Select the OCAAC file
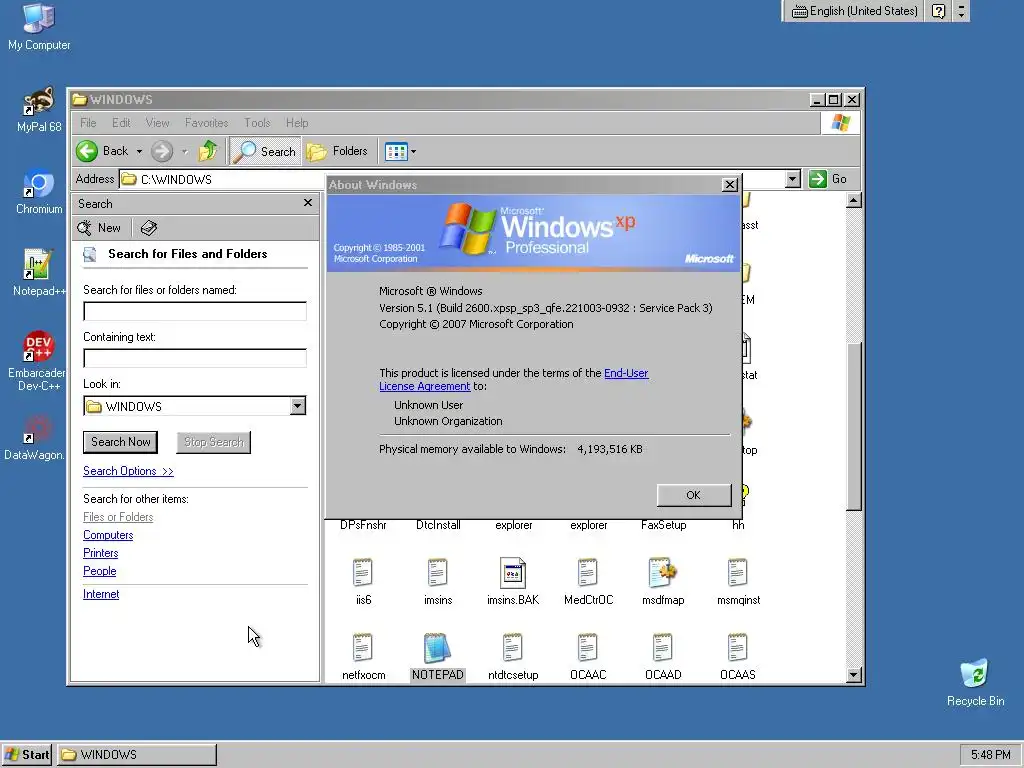Screen dimensions: 1024x768 pyautogui.click(x=588, y=656)
